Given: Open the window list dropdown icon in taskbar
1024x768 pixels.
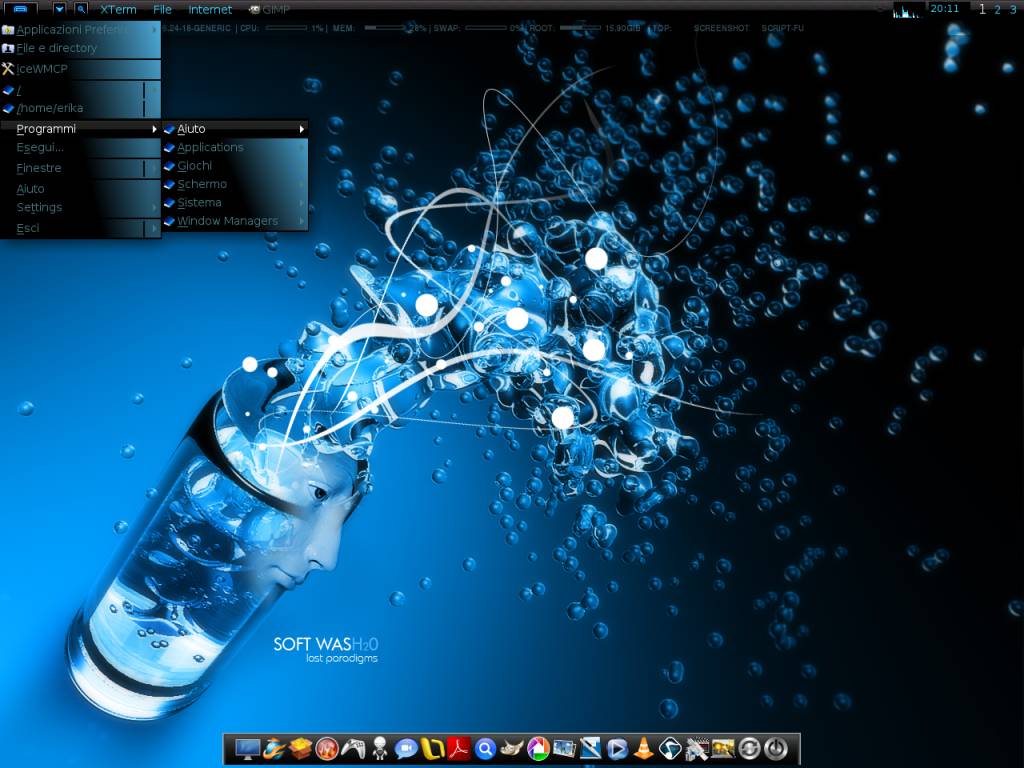Looking at the screenshot, I should pos(59,9).
